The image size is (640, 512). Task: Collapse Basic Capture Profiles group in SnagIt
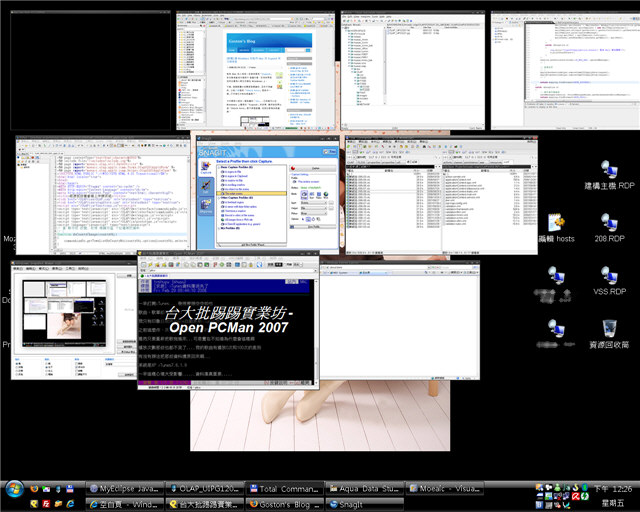[218, 167]
